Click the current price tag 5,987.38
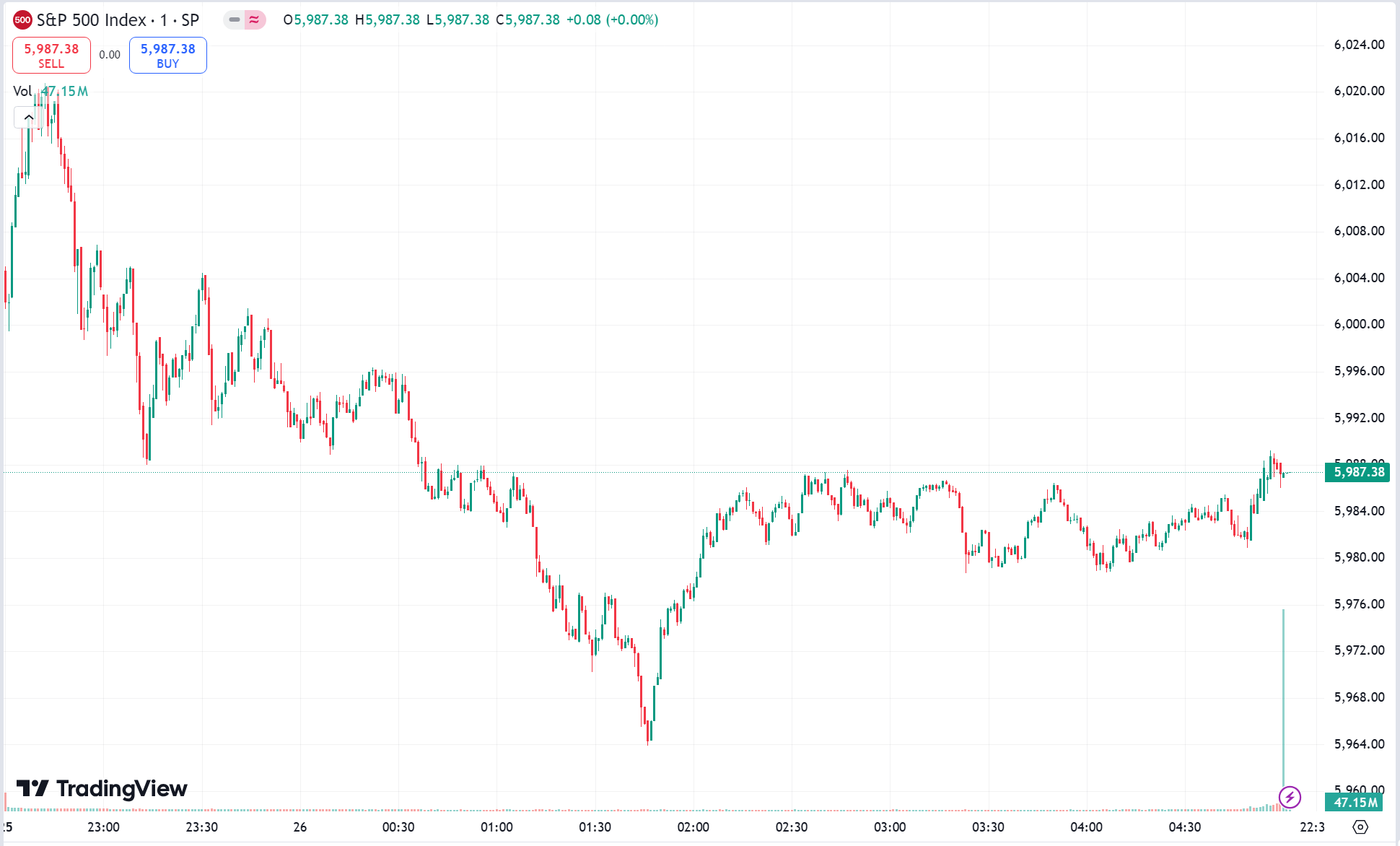The height and width of the screenshot is (846, 1400). click(x=1357, y=473)
